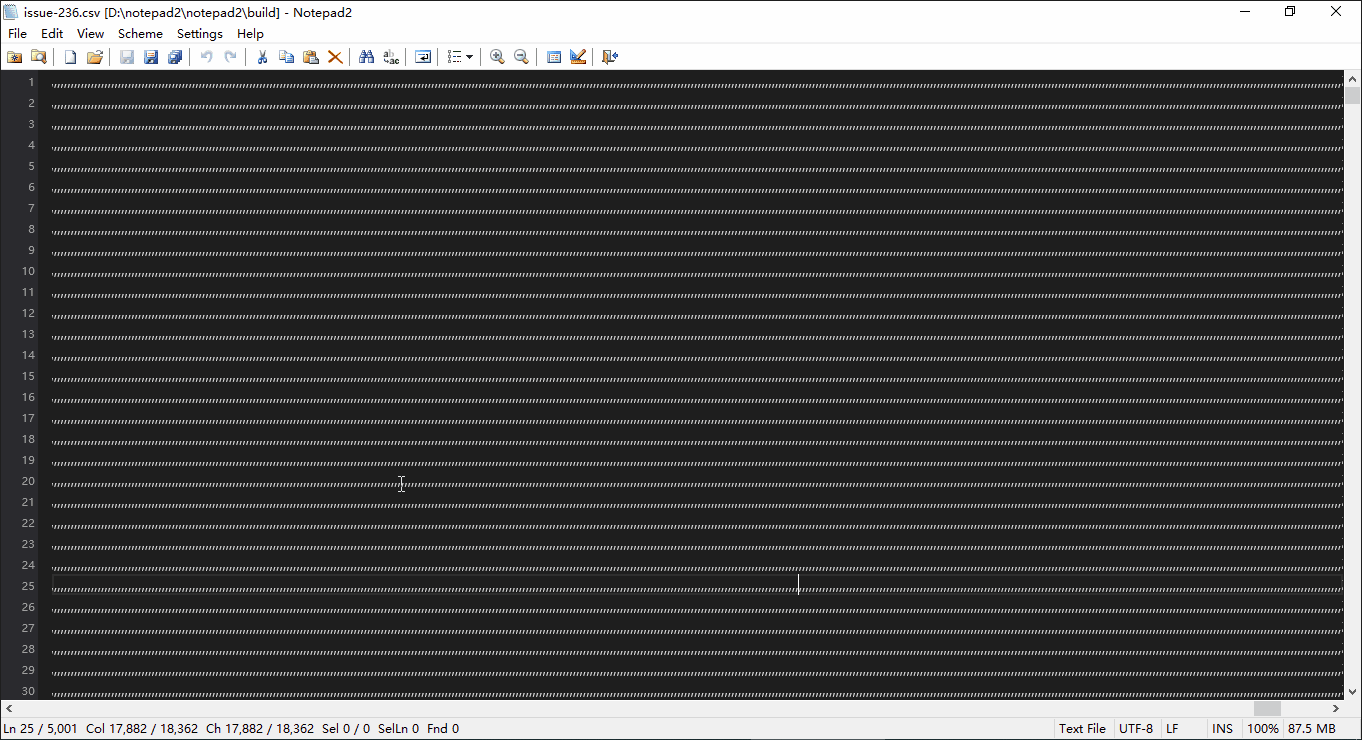Open the toolbar list dropdown arrow
This screenshot has height=740, width=1362.
469,57
